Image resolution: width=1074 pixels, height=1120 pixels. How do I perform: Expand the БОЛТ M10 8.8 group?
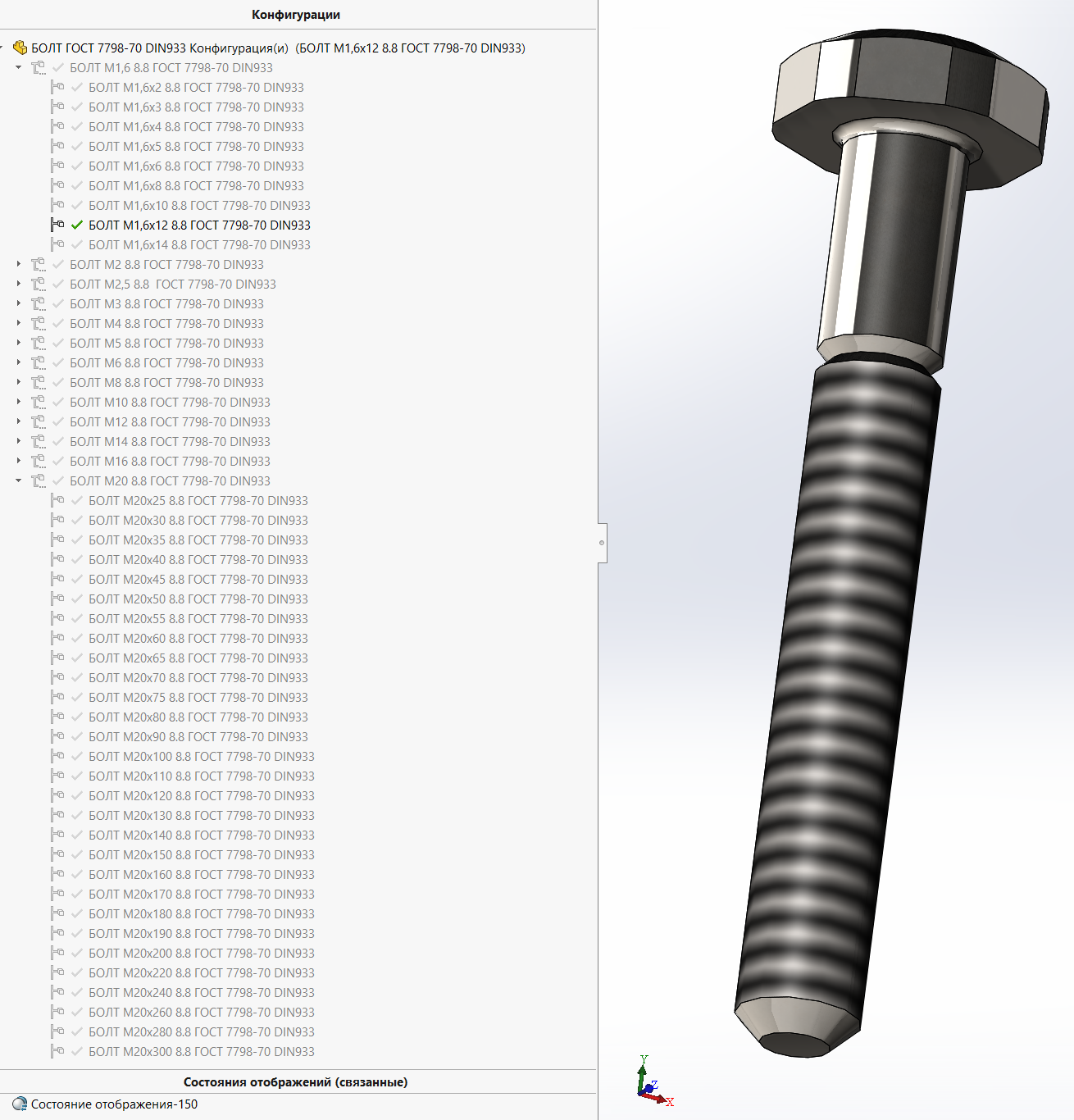click(x=18, y=402)
